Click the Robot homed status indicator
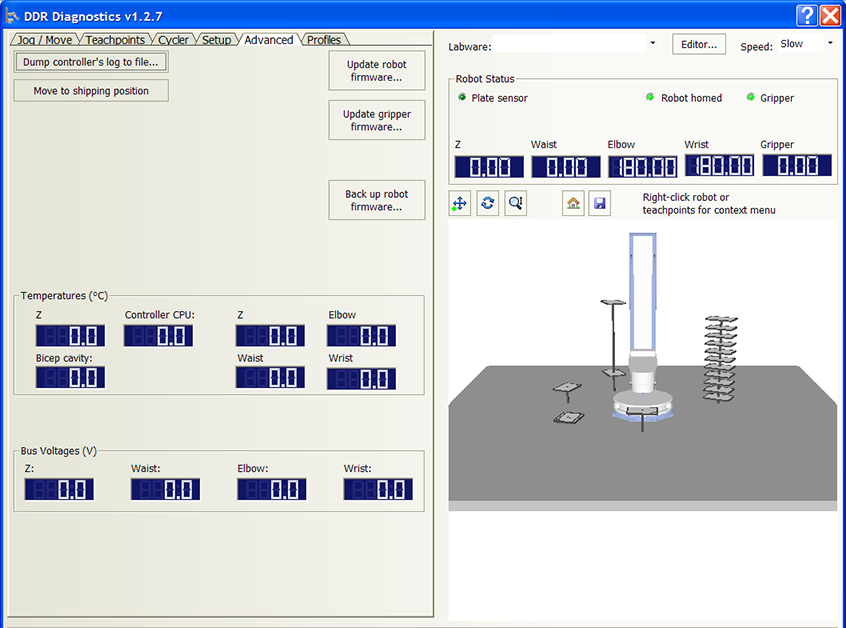The width and height of the screenshot is (846, 628). click(650, 98)
